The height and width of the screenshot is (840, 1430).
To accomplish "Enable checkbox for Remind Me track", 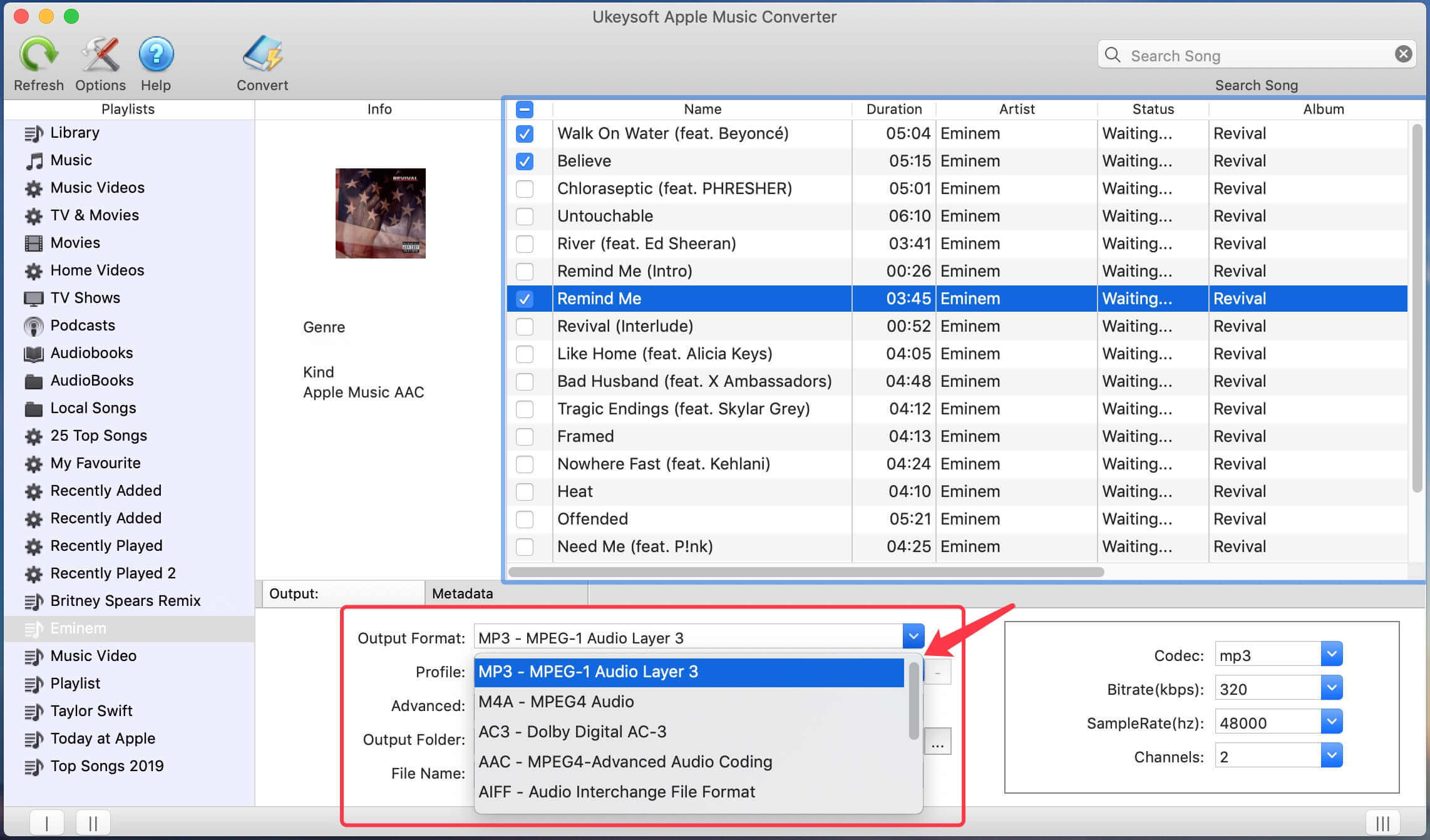I will click(525, 298).
